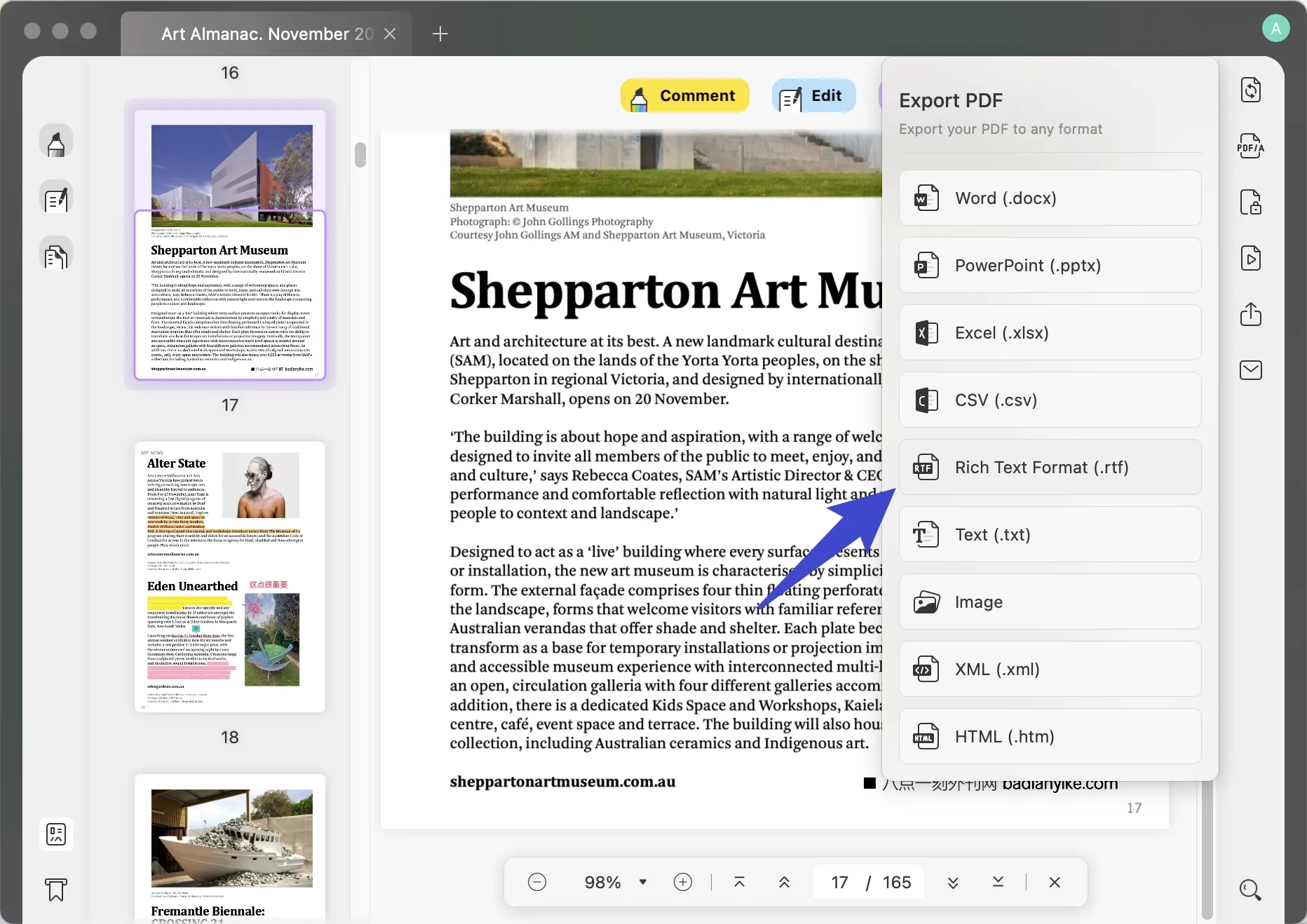The width and height of the screenshot is (1307, 924).
Task: Export as Image
Action: point(1050,602)
